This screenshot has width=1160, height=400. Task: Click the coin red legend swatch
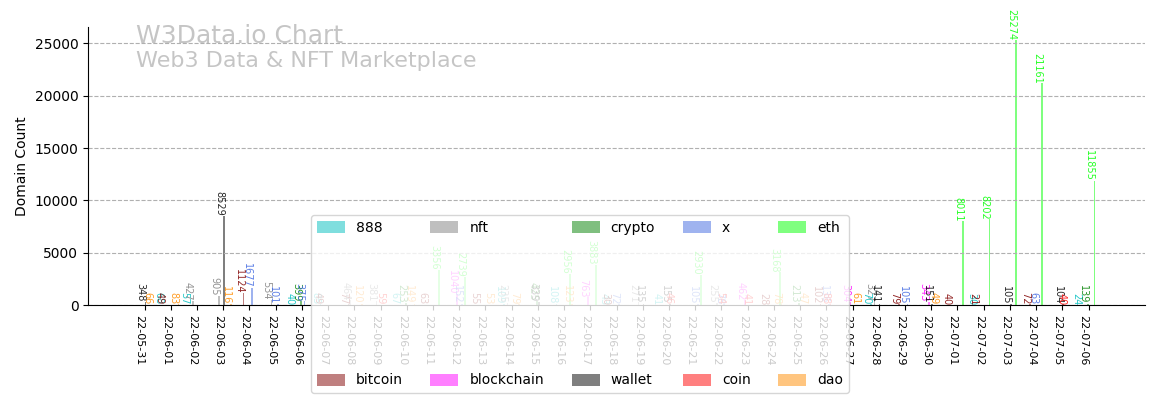[697, 380]
